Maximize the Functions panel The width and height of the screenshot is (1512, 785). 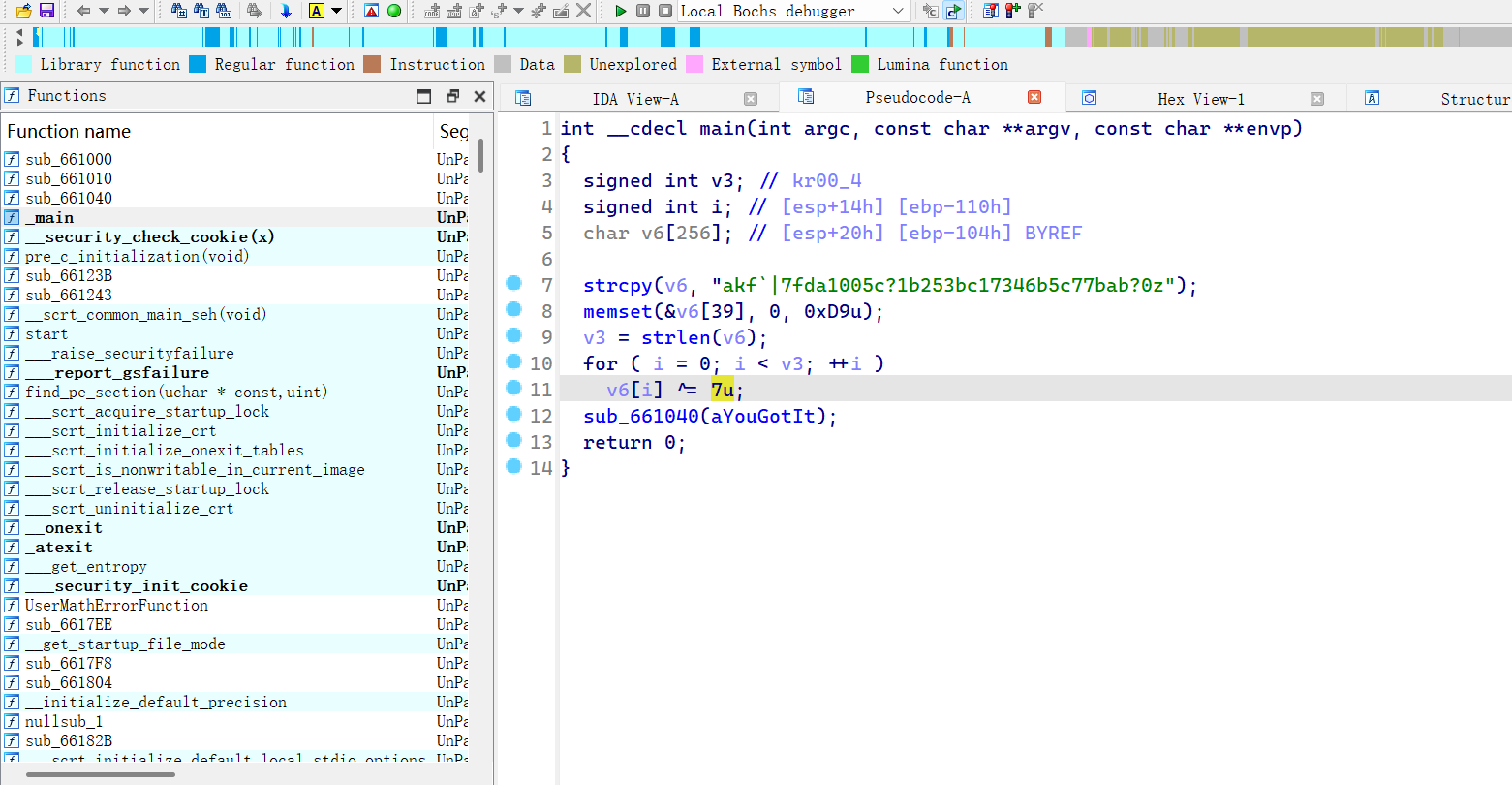coord(423,96)
